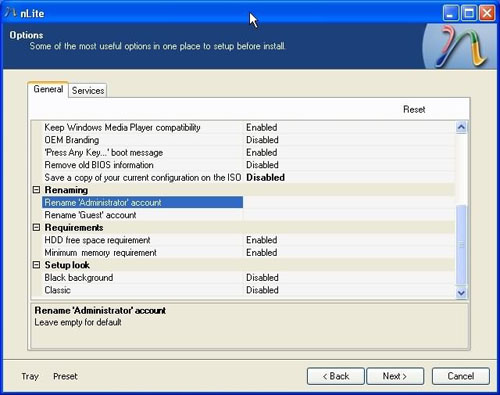This screenshot has width=500, height=395.
Task: Click Disabled value for Black background
Action: [262, 278]
